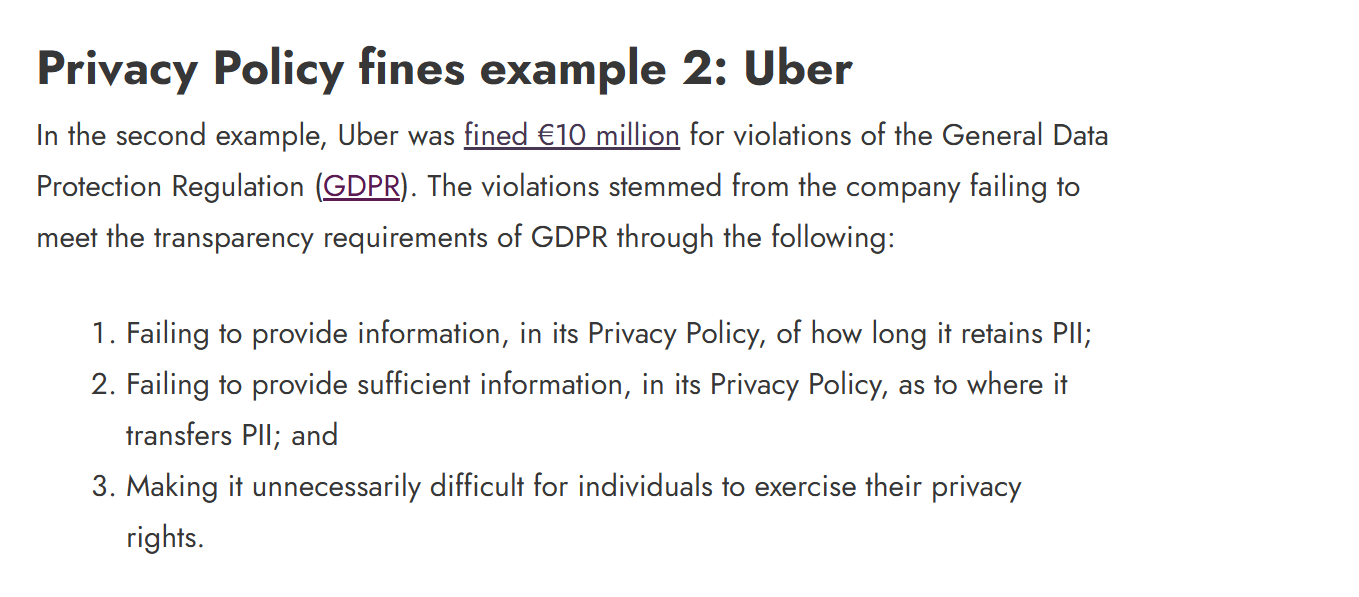This screenshot has height=597, width=1359.
Task: Click the list number "1." marker
Action: click(104, 334)
